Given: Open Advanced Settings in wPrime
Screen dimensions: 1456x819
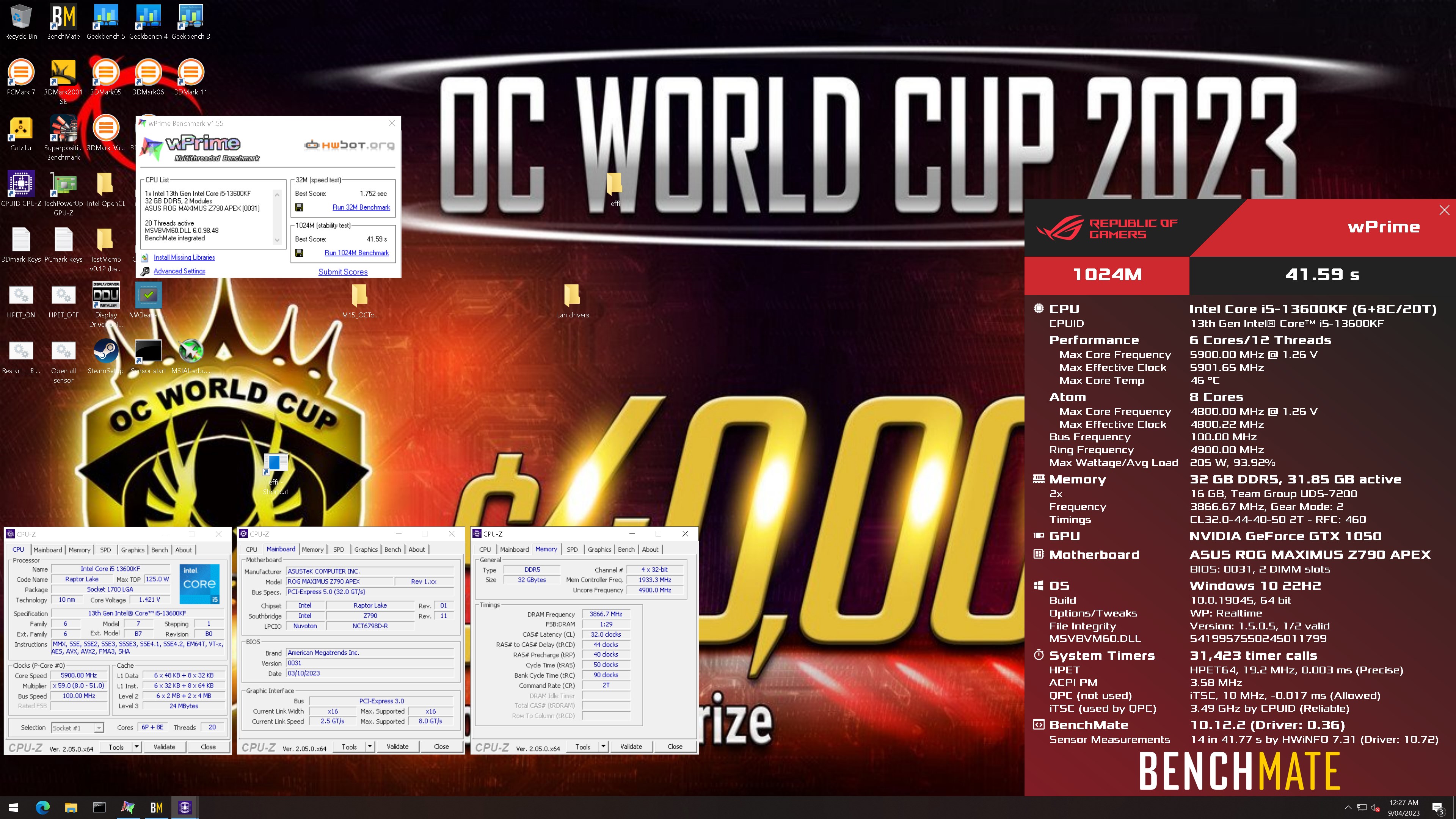Looking at the screenshot, I should point(179,271).
